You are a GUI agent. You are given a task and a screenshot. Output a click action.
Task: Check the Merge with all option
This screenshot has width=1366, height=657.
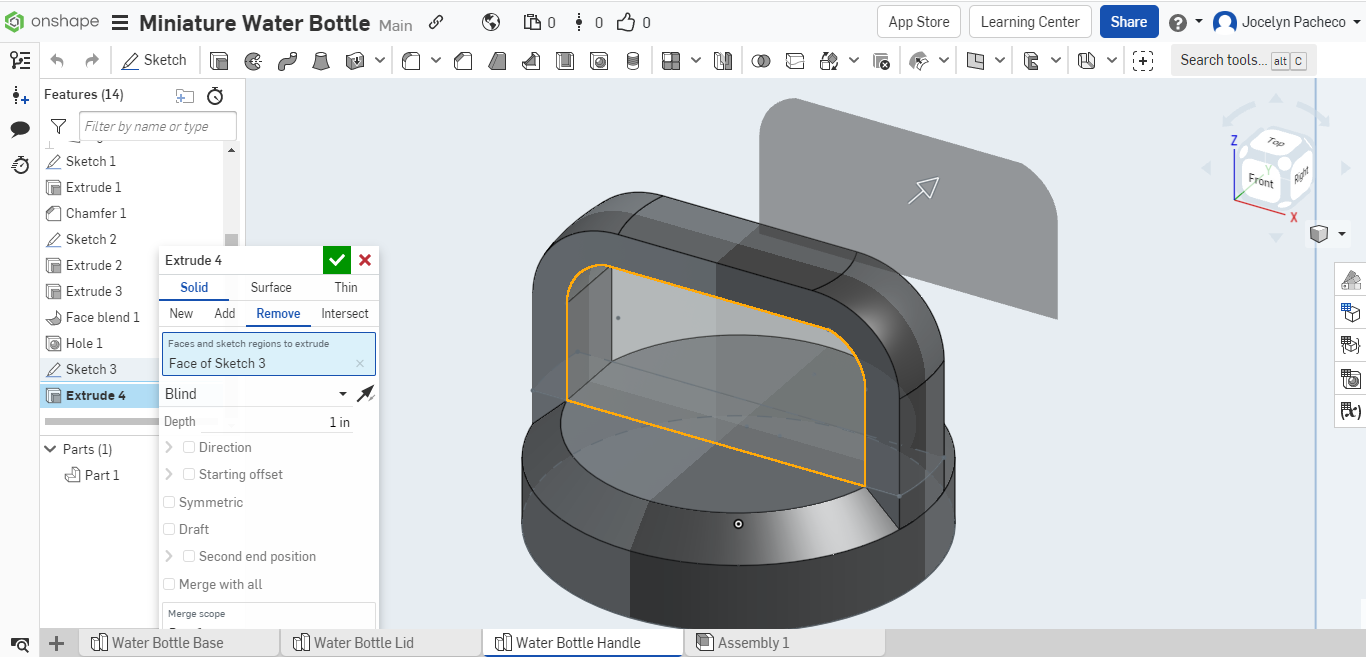169,584
